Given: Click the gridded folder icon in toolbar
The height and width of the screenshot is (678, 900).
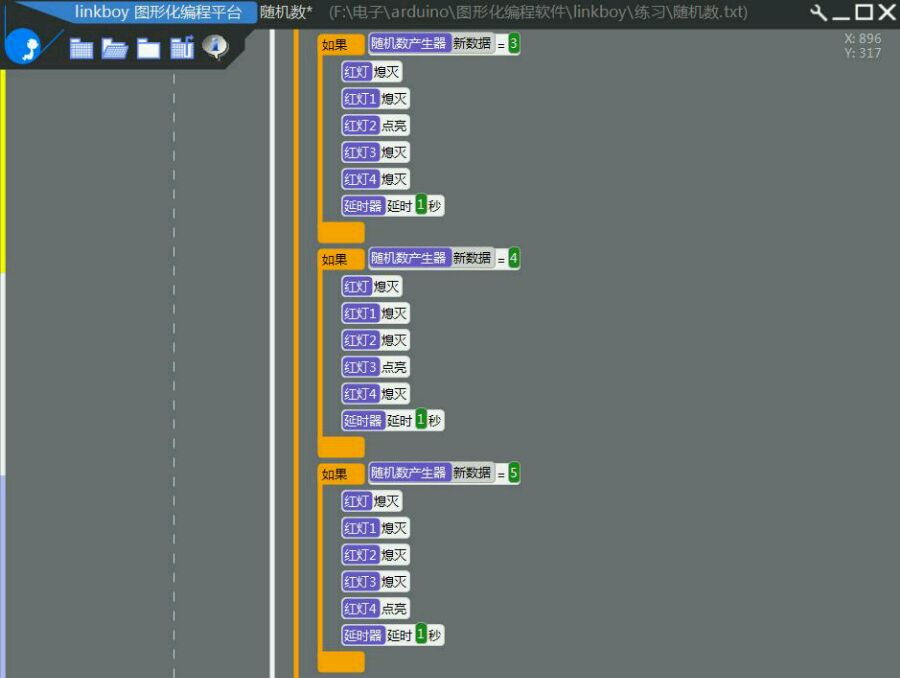Looking at the screenshot, I should click(x=81, y=48).
